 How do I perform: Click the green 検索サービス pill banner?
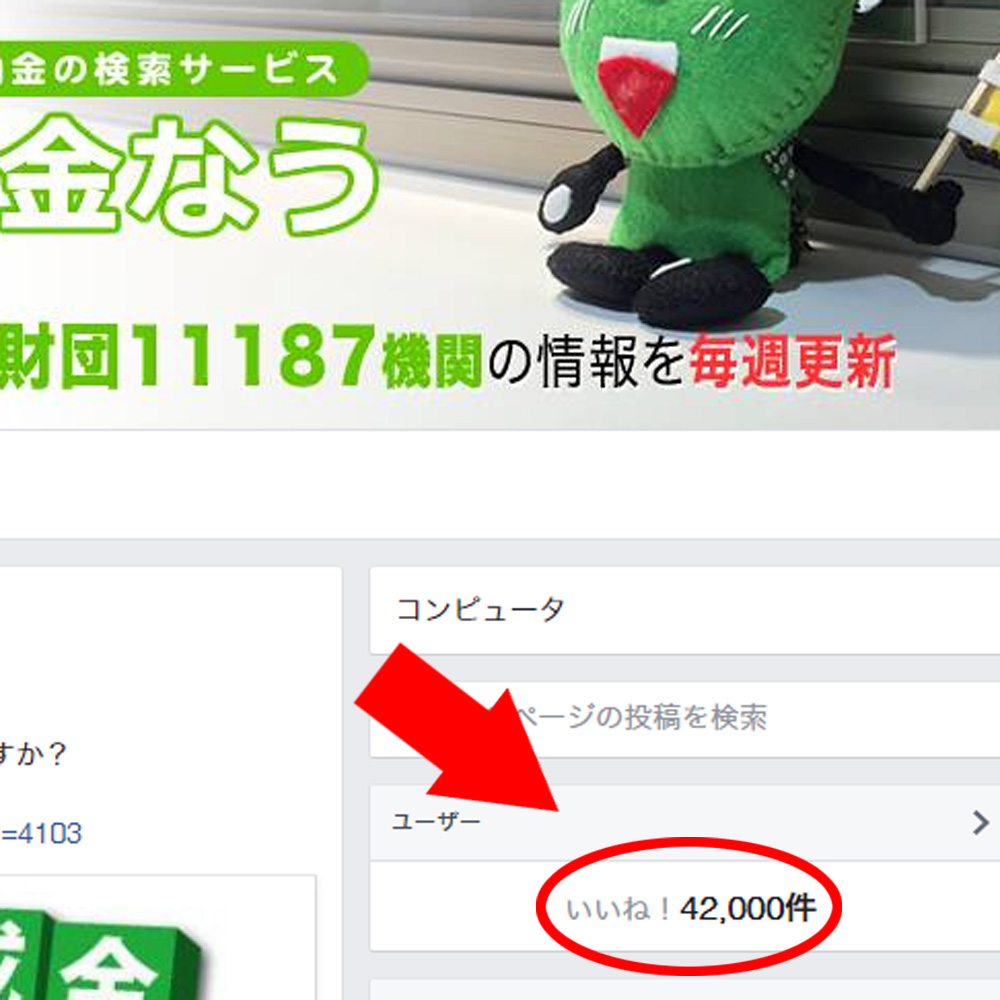coord(183,69)
